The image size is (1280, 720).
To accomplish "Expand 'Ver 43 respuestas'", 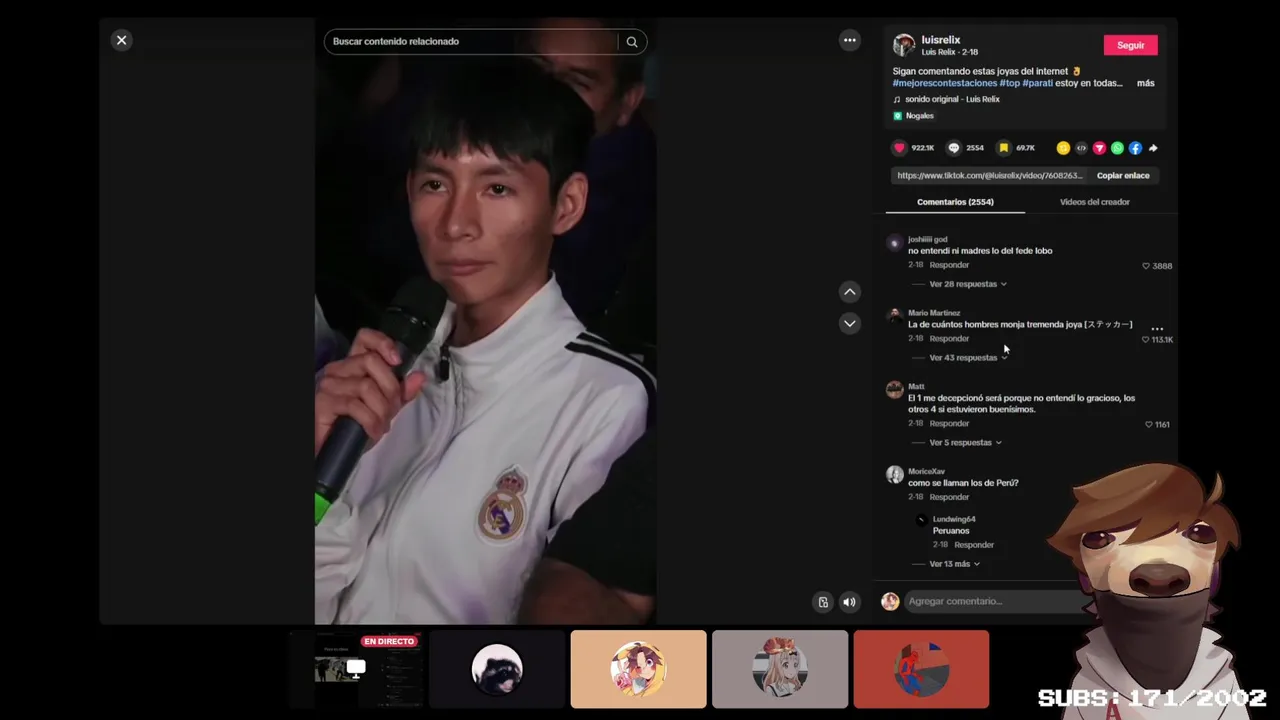I will tap(967, 357).
